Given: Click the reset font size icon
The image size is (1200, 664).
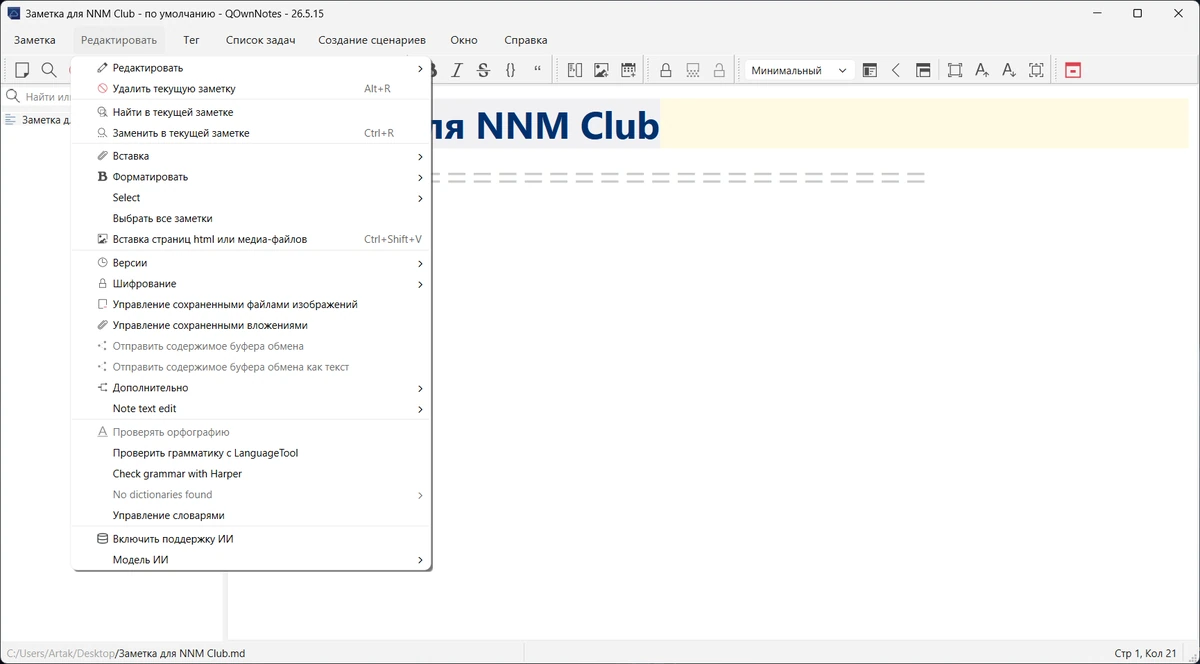Looking at the screenshot, I should pos(1036,70).
